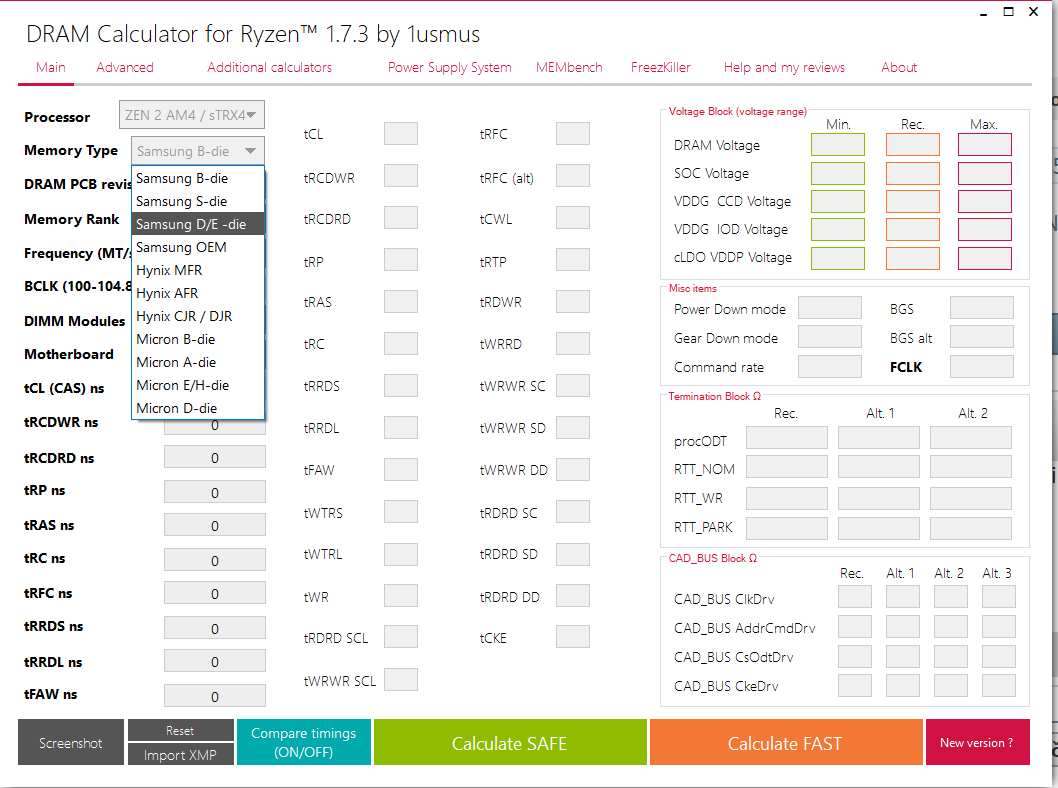Click SOC Voltage Rec orange box
This screenshot has height=788, width=1058.
coord(912,173)
